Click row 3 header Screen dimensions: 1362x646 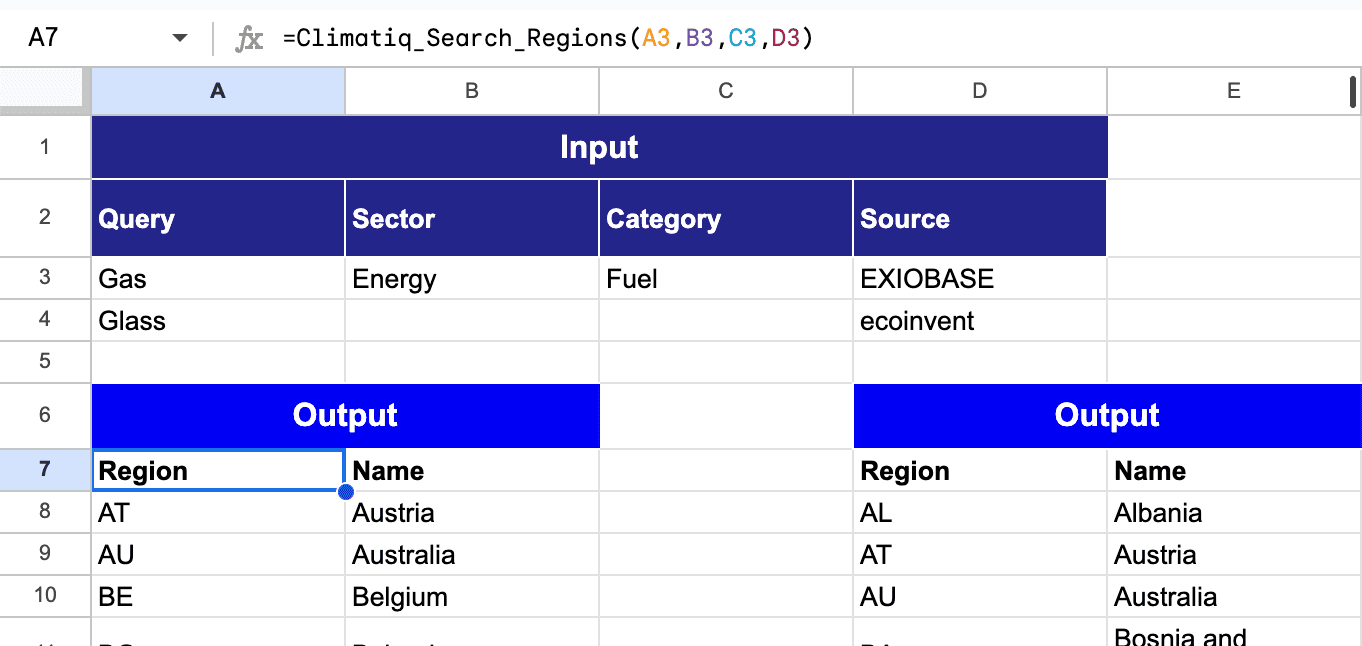[45, 278]
